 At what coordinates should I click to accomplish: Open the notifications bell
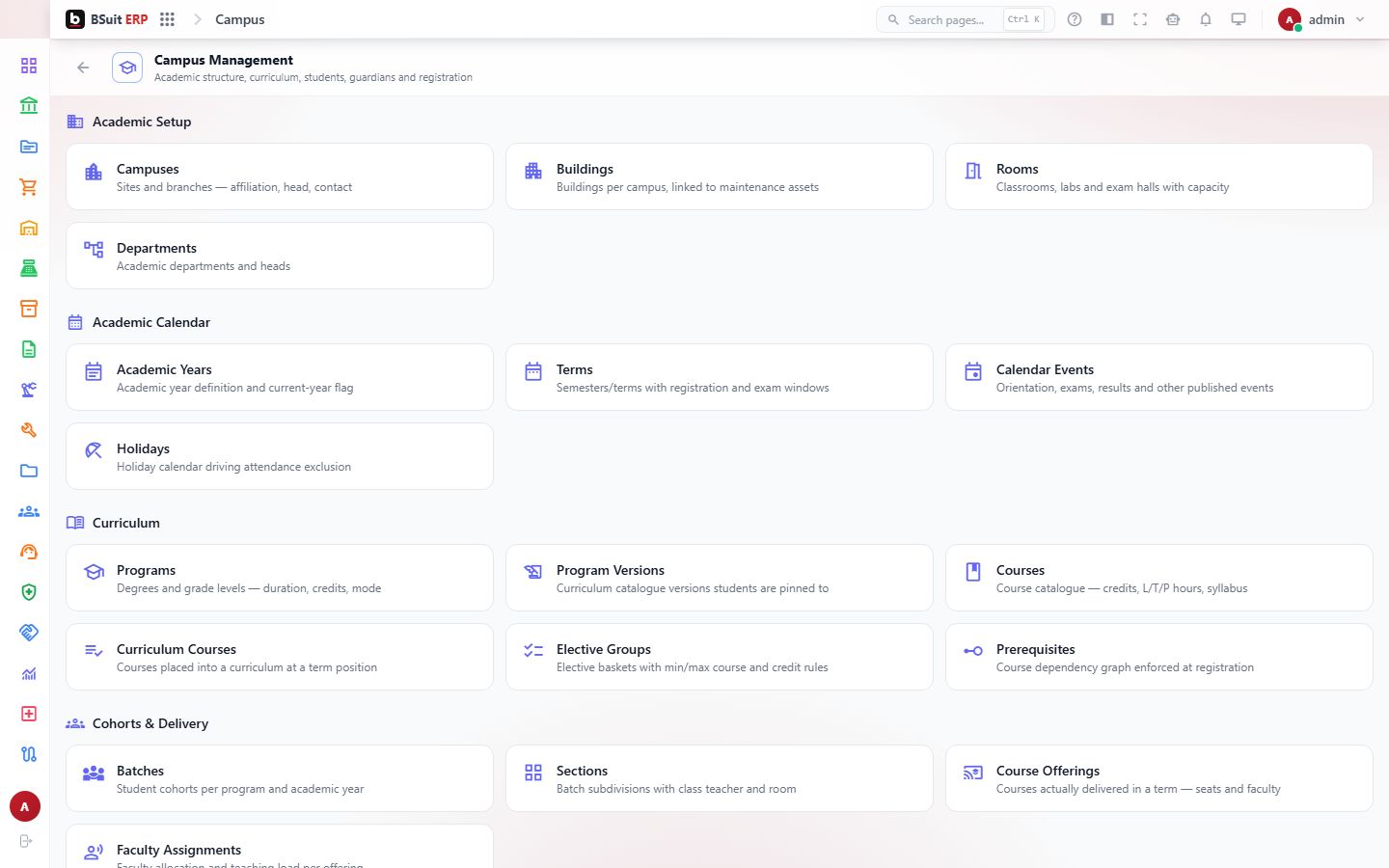coord(1206,19)
